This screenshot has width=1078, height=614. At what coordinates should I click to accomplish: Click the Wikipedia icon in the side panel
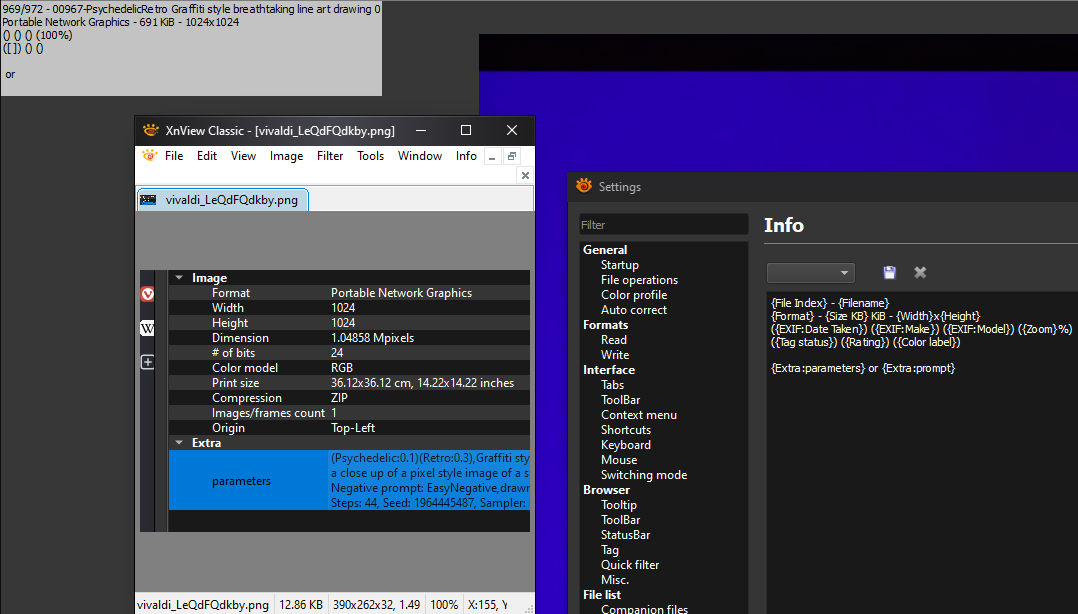tap(147, 328)
